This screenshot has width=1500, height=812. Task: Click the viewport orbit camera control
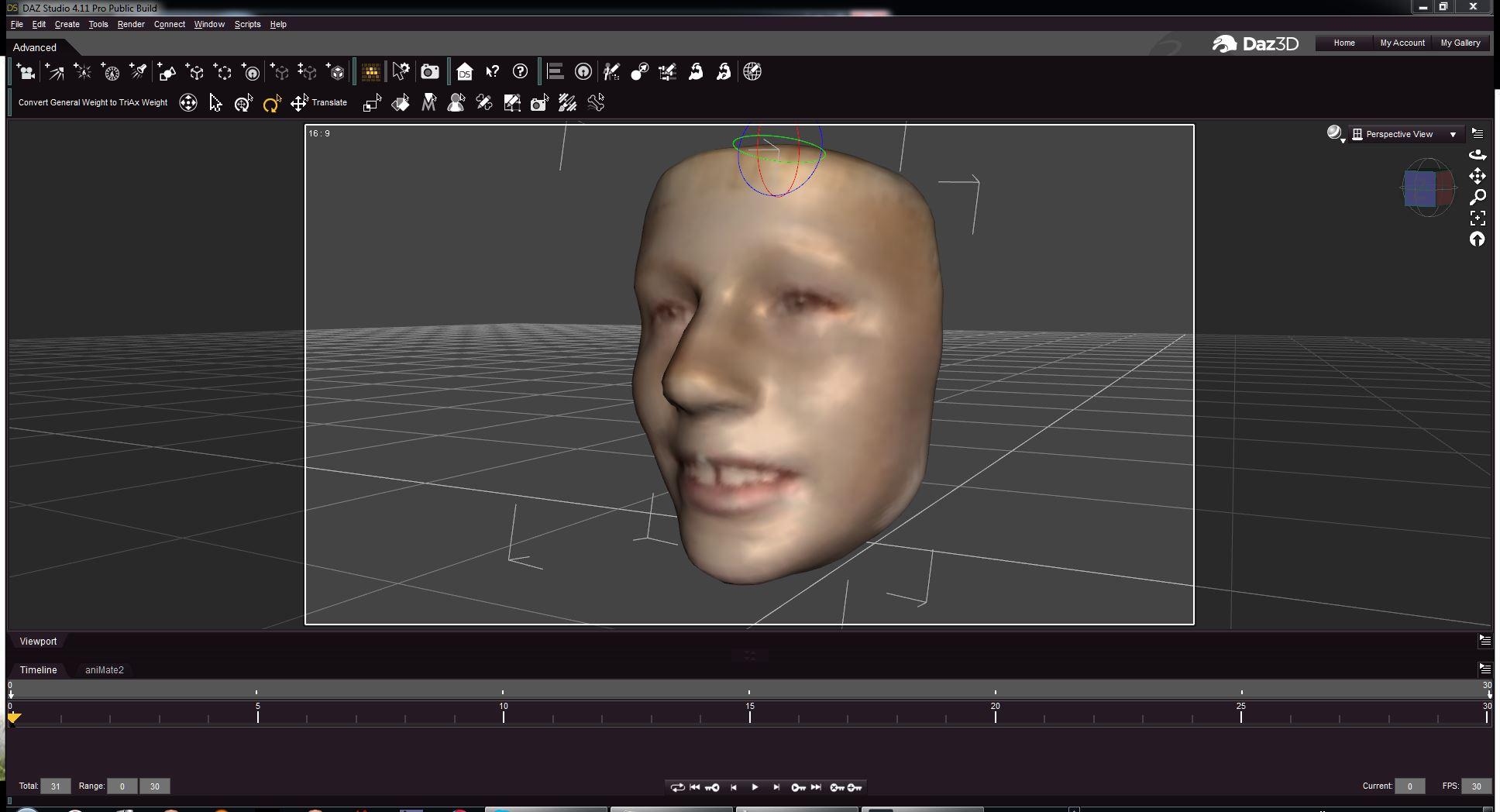[x=1478, y=155]
